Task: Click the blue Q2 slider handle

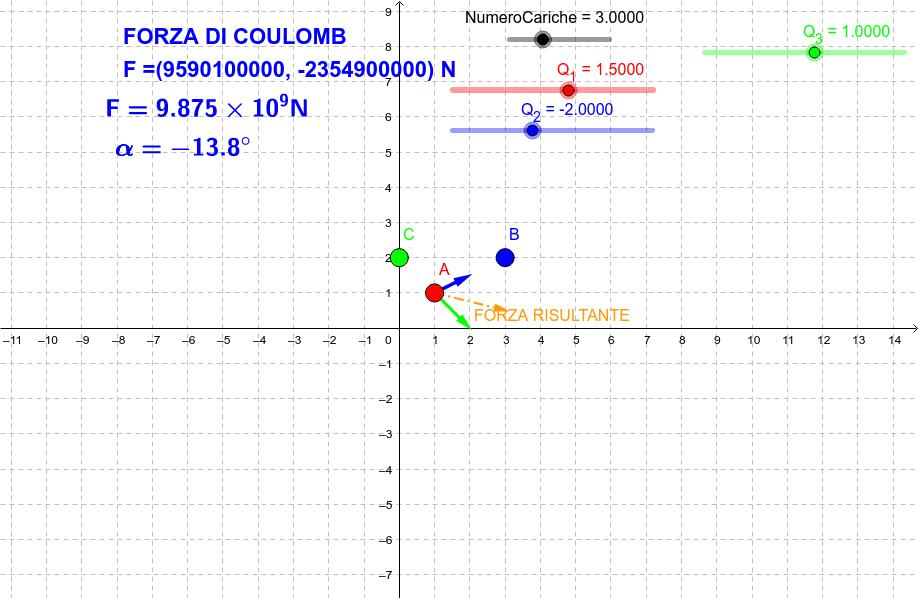Action: tap(532, 130)
